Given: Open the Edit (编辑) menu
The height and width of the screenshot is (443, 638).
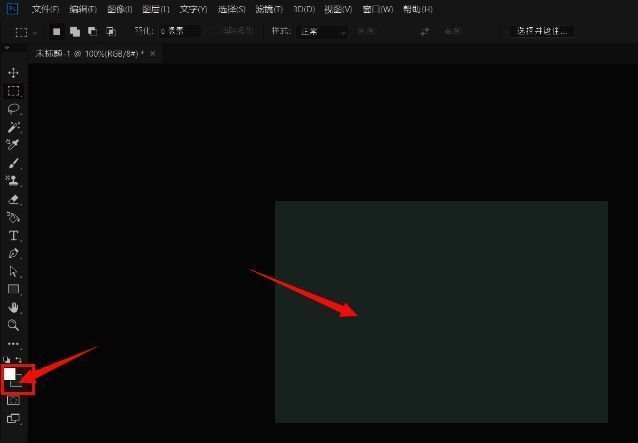Looking at the screenshot, I should click(x=83, y=9).
